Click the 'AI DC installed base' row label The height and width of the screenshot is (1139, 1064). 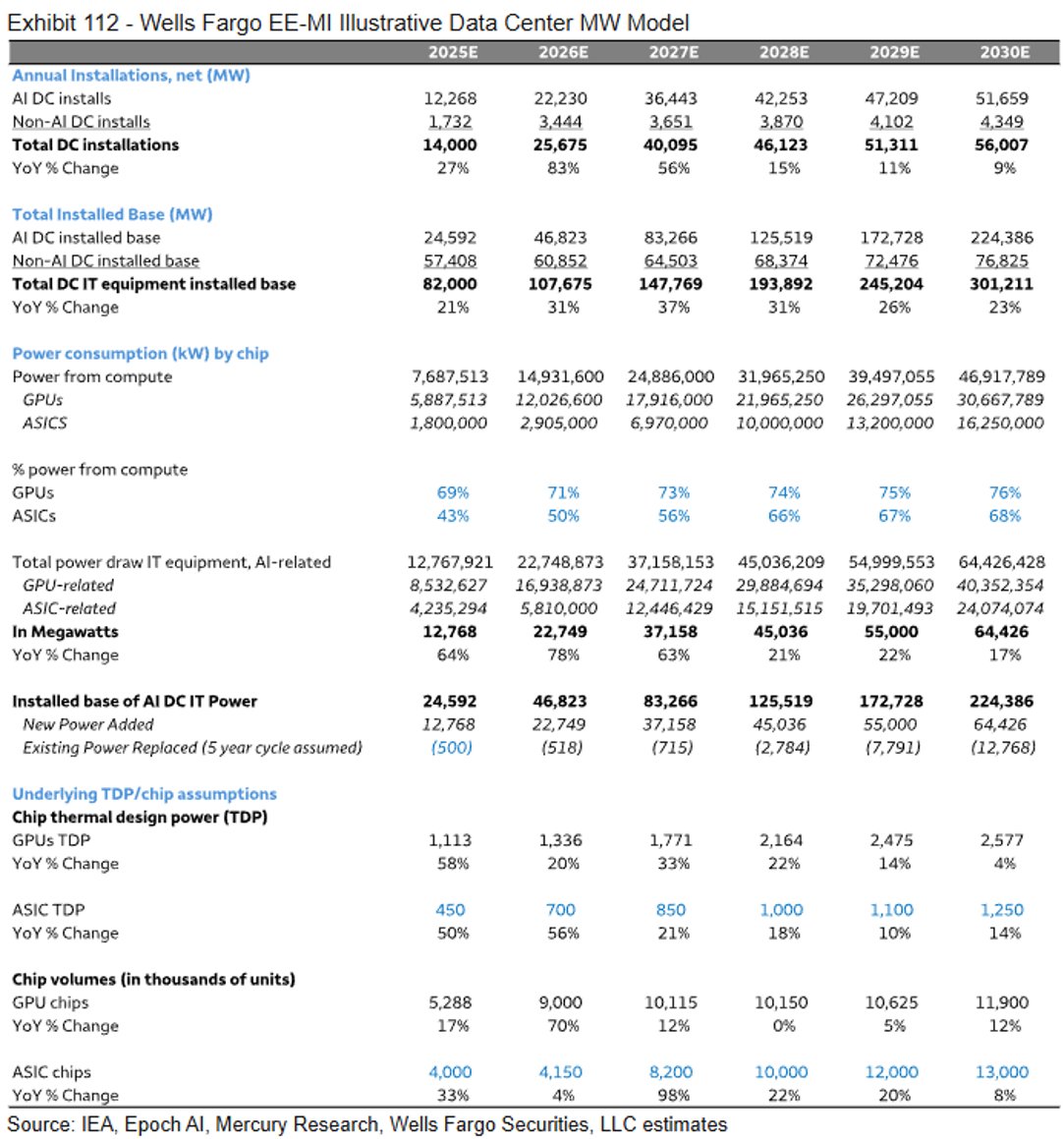pyautogui.click(x=86, y=238)
